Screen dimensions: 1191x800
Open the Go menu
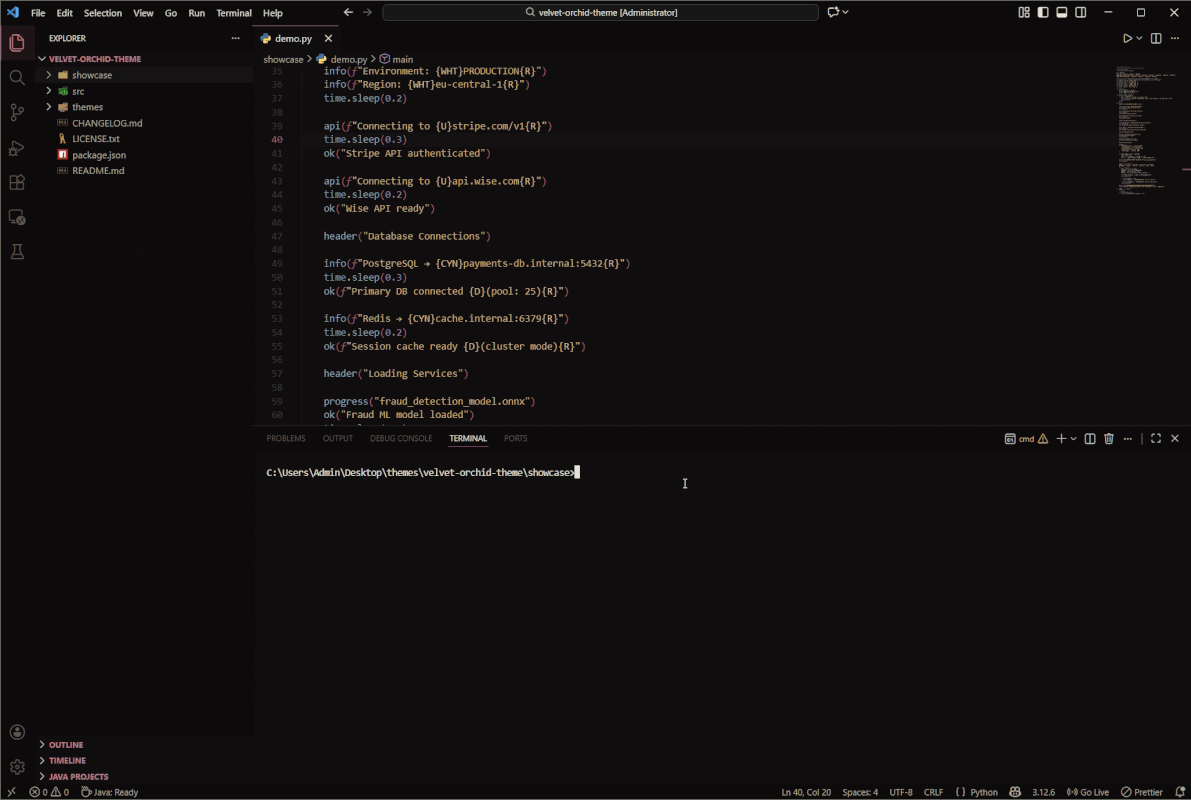(x=171, y=13)
